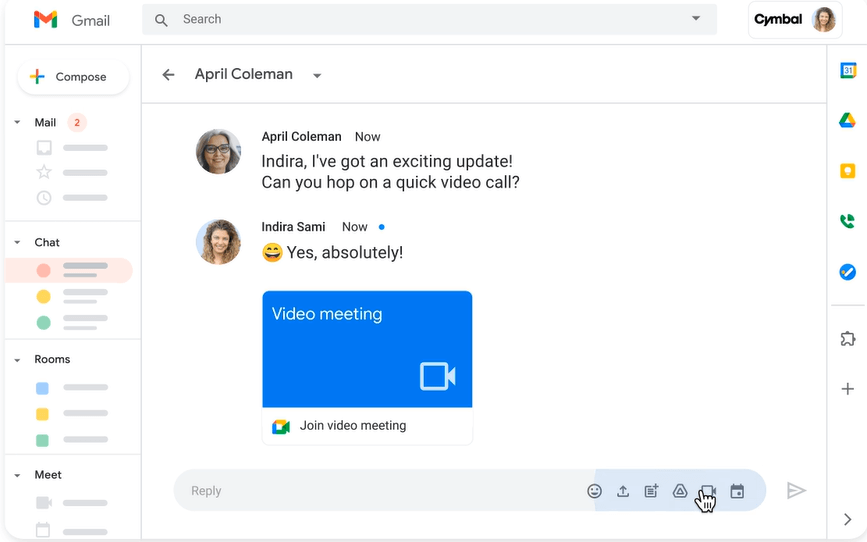This screenshot has height=542, width=867.
Task: Collapse the Rooms section
Action: click(17, 360)
